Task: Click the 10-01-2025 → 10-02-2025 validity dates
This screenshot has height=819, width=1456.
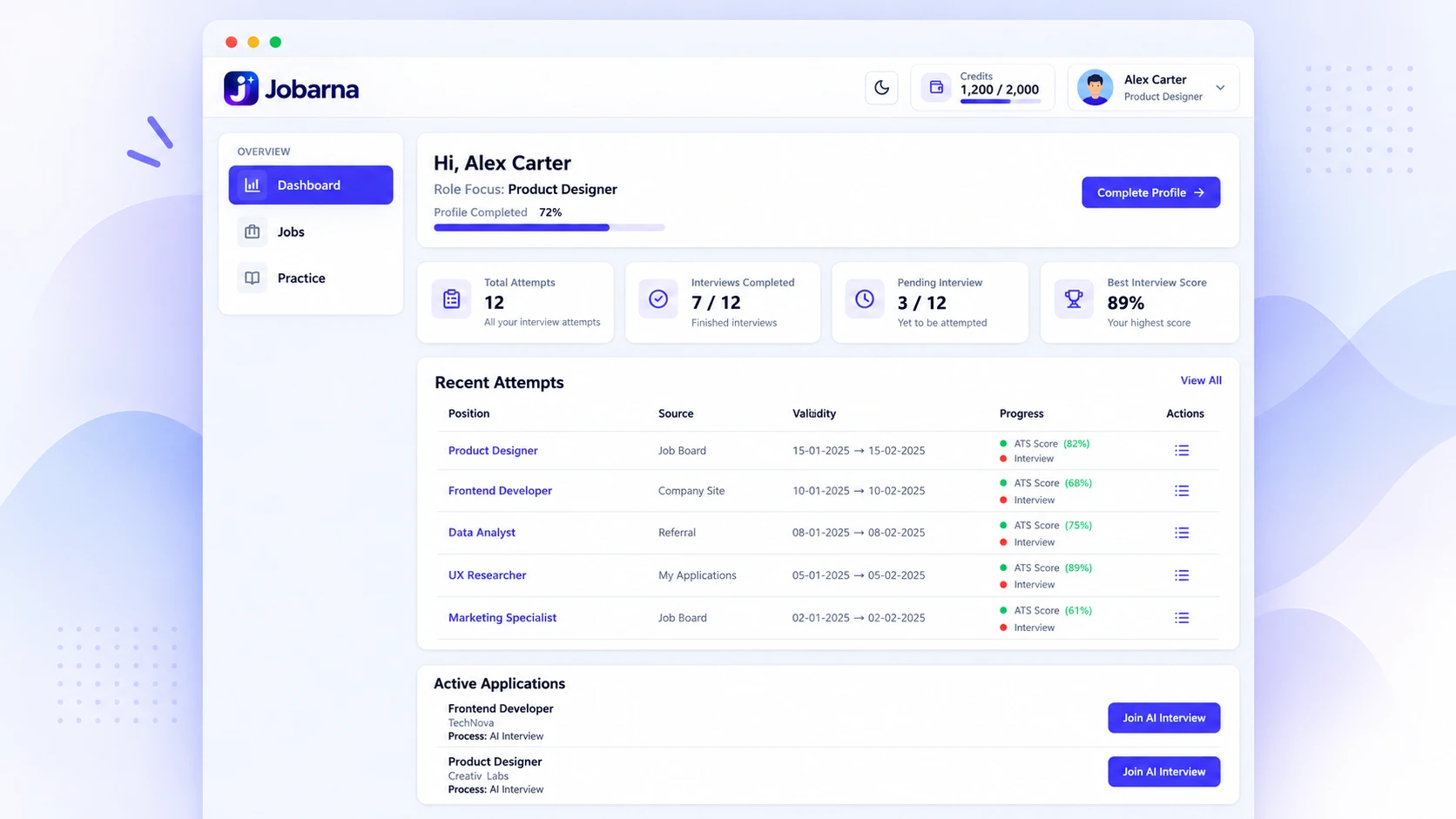Action: tap(859, 491)
